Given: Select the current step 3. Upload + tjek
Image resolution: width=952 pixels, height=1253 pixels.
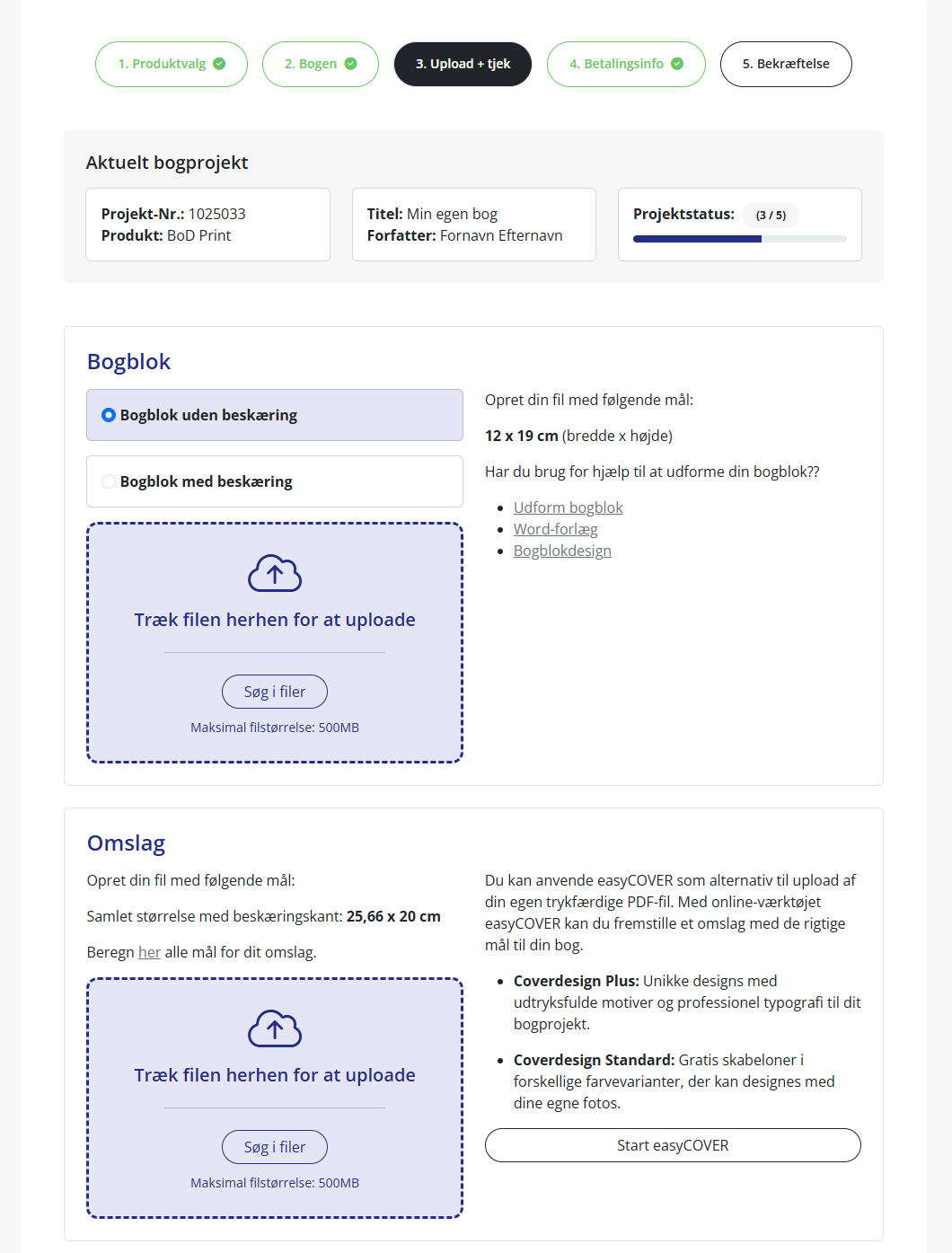Looking at the screenshot, I should pos(463,64).
